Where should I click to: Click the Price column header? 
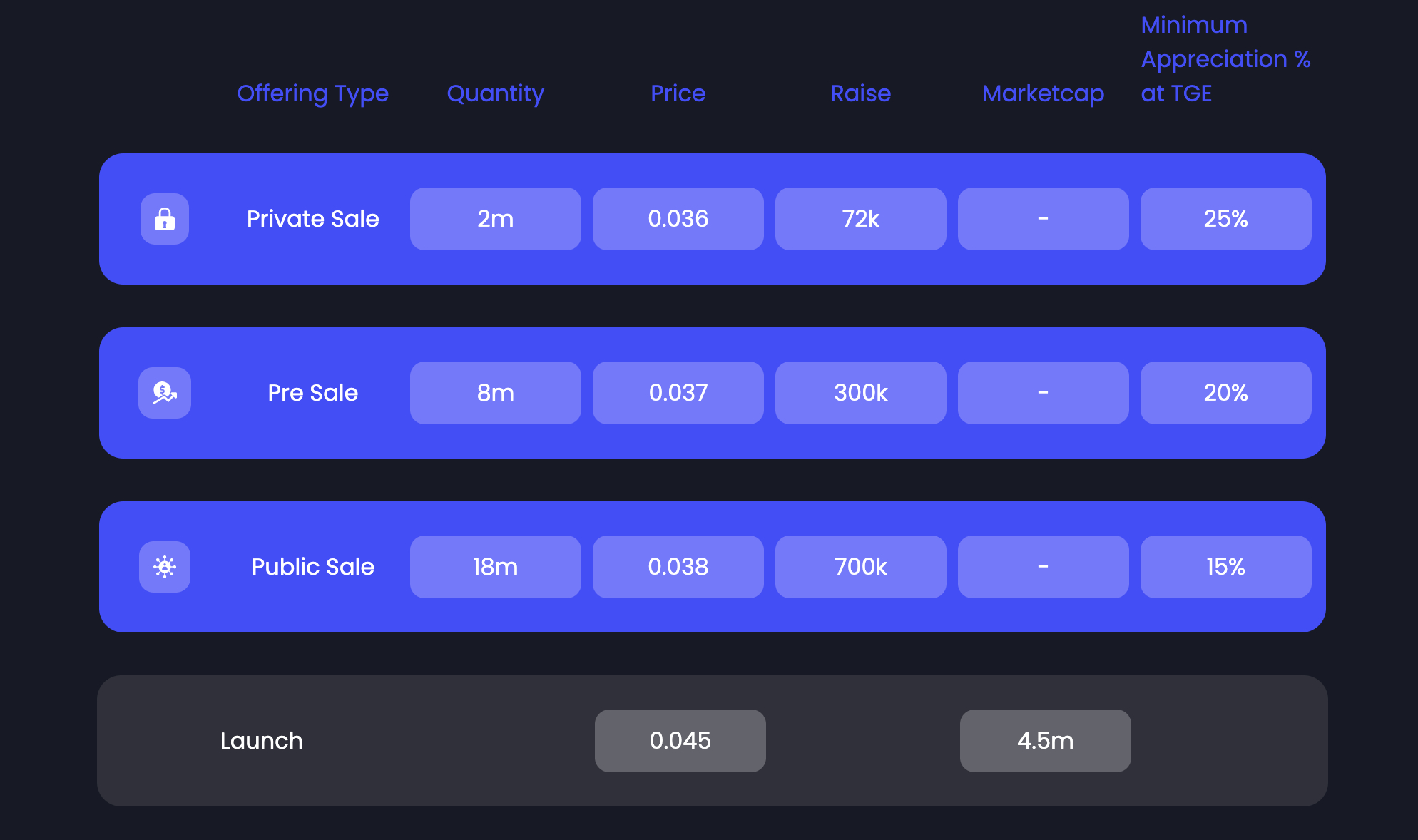tap(678, 93)
